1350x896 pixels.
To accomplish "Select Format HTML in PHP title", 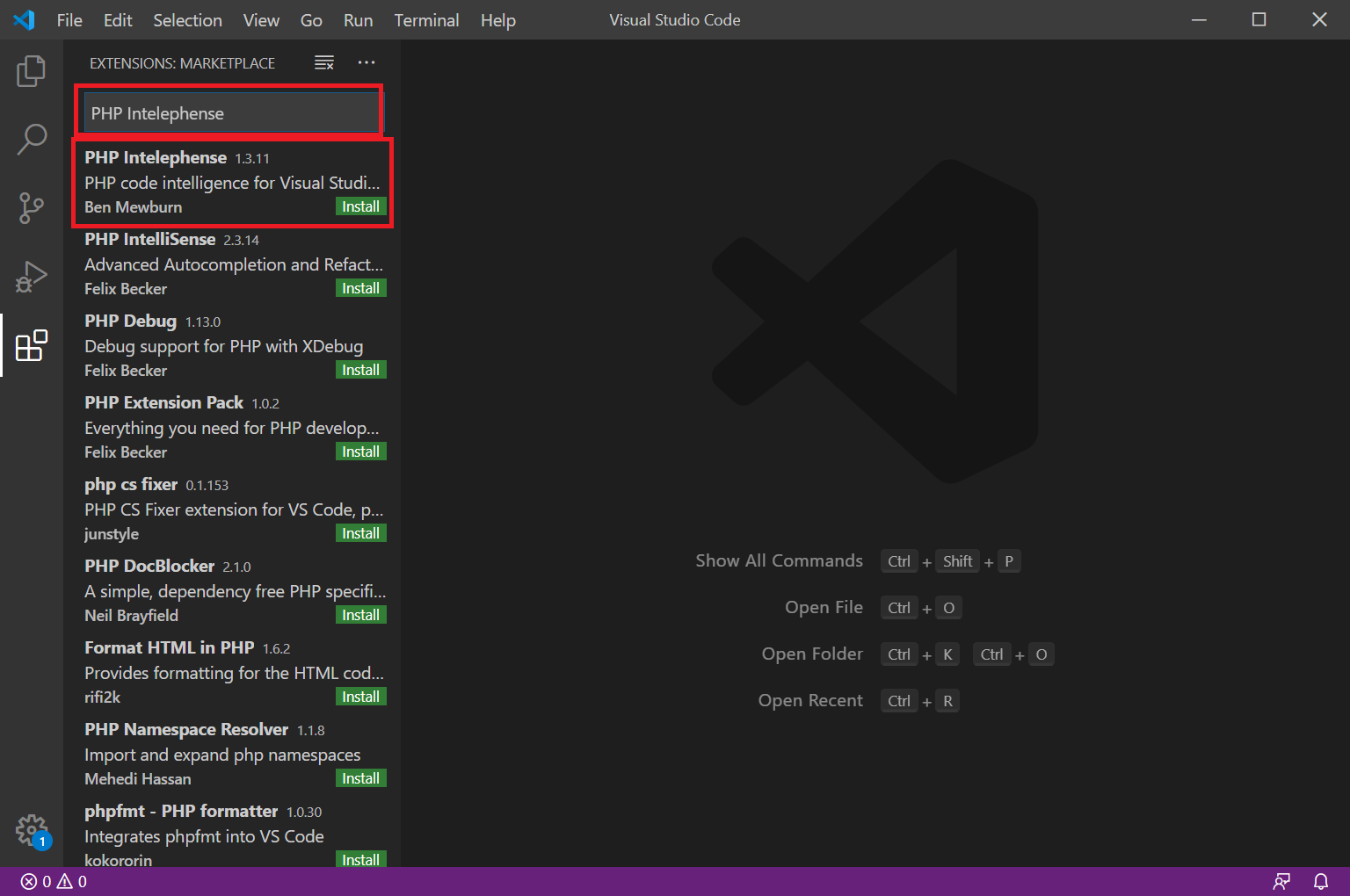I will tap(170, 647).
